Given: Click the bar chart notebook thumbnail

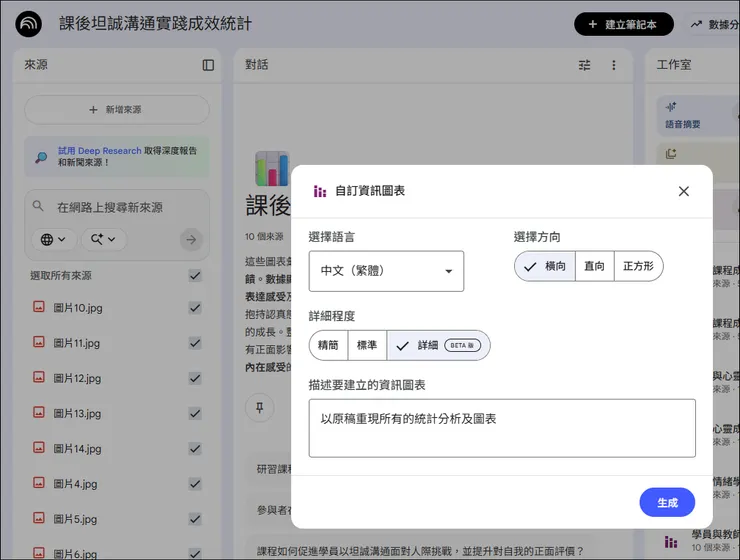Looking at the screenshot, I should pos(272,168).
